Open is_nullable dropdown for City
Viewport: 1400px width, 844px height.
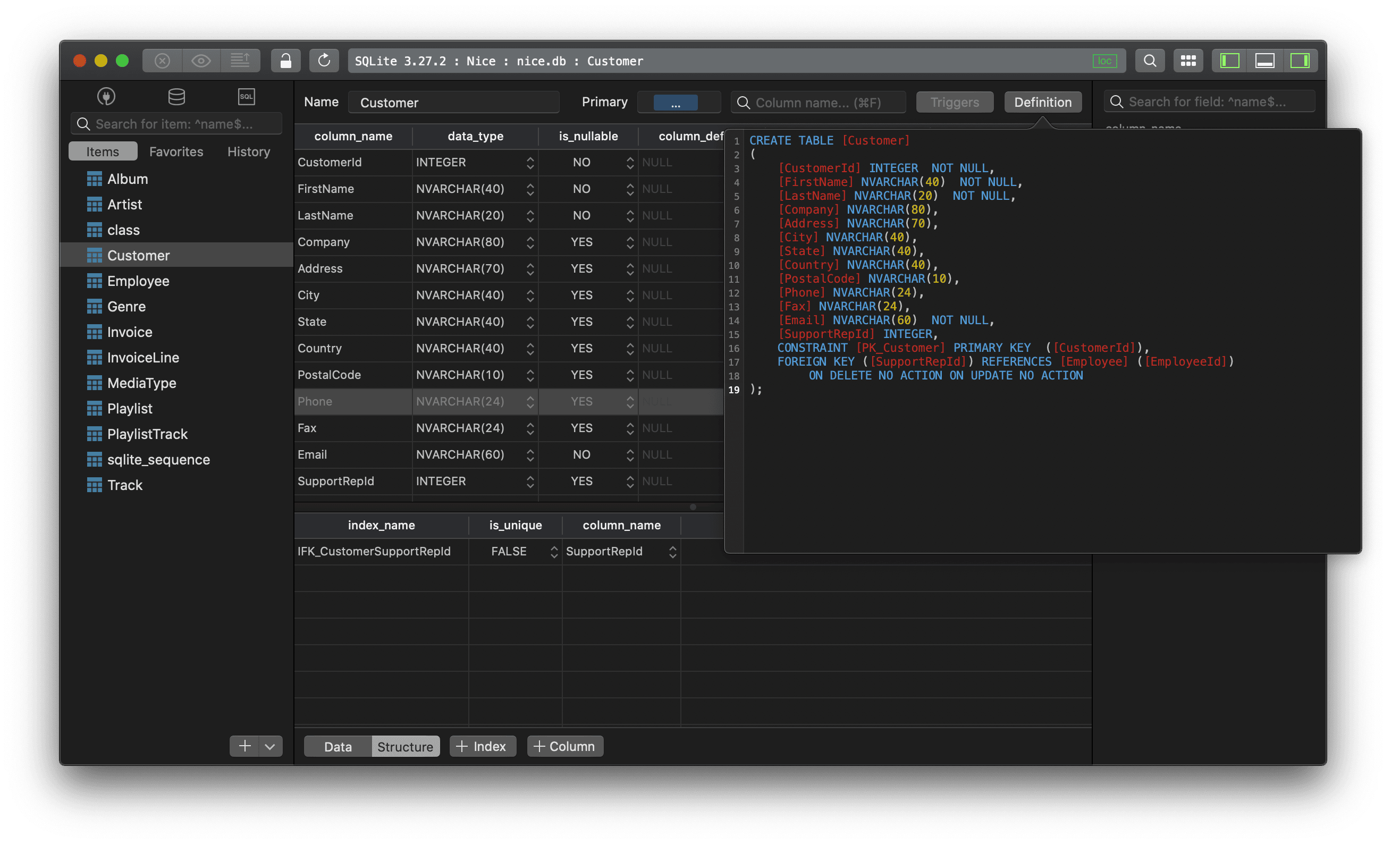[x=630, y=296]
